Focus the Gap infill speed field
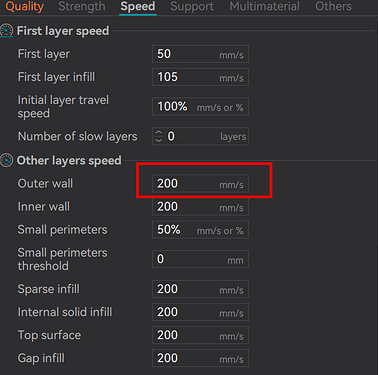The image size is (378, 375). point(200,358)
